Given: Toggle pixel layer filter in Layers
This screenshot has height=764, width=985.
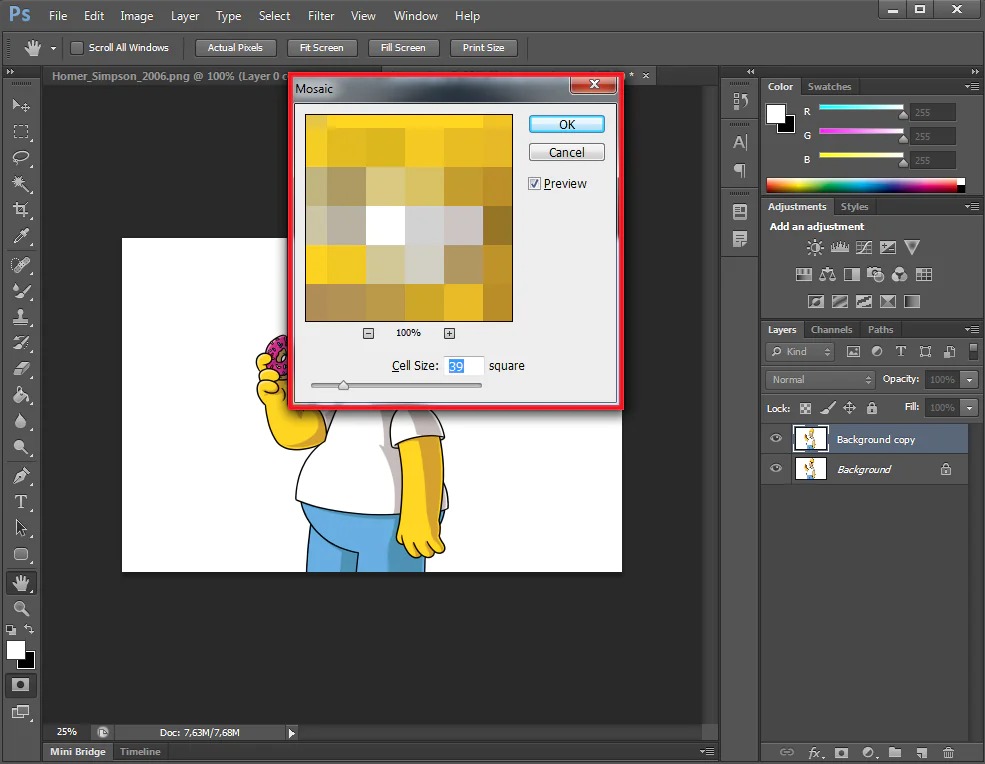Looking at the screenshot, I should point(853,352).
